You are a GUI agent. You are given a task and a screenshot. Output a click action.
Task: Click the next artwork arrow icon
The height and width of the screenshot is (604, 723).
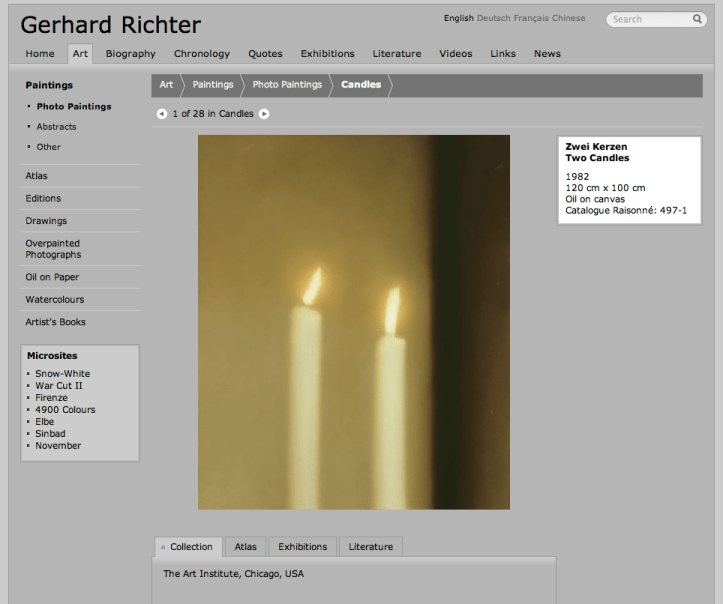click(x=265, y=114)
